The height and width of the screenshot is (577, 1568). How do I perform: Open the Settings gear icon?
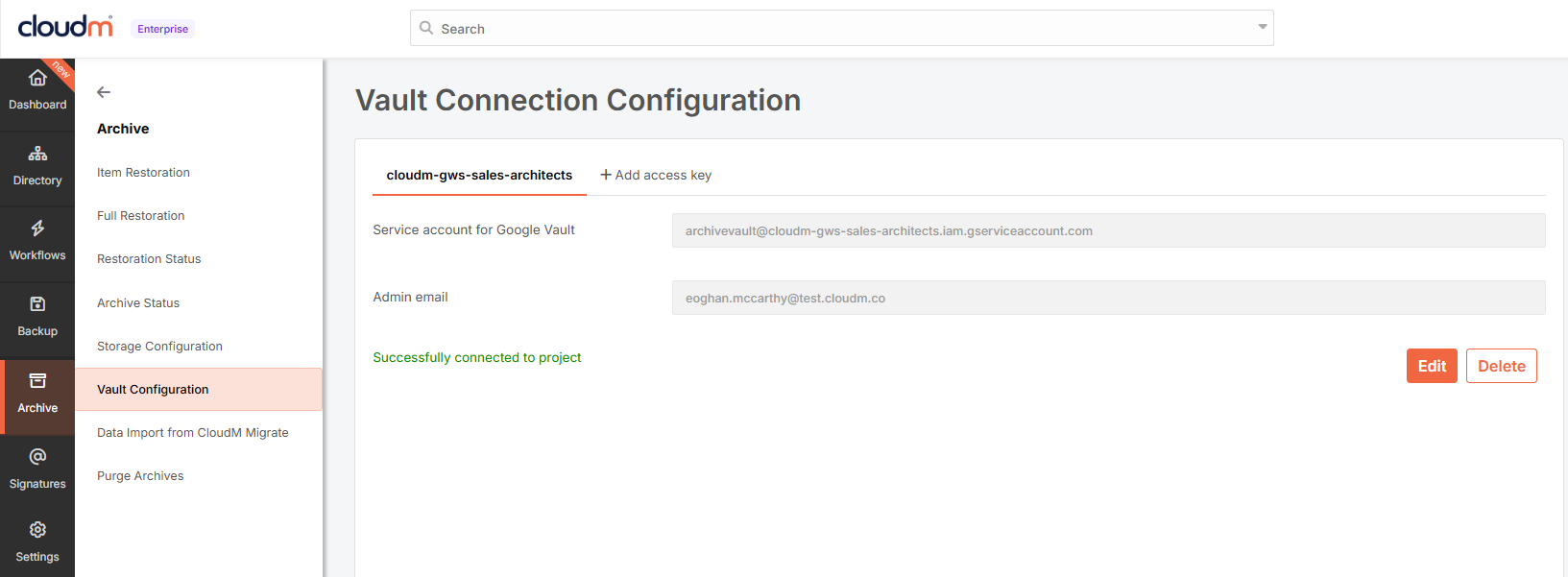pyautogui.click(x=37, y=530)
